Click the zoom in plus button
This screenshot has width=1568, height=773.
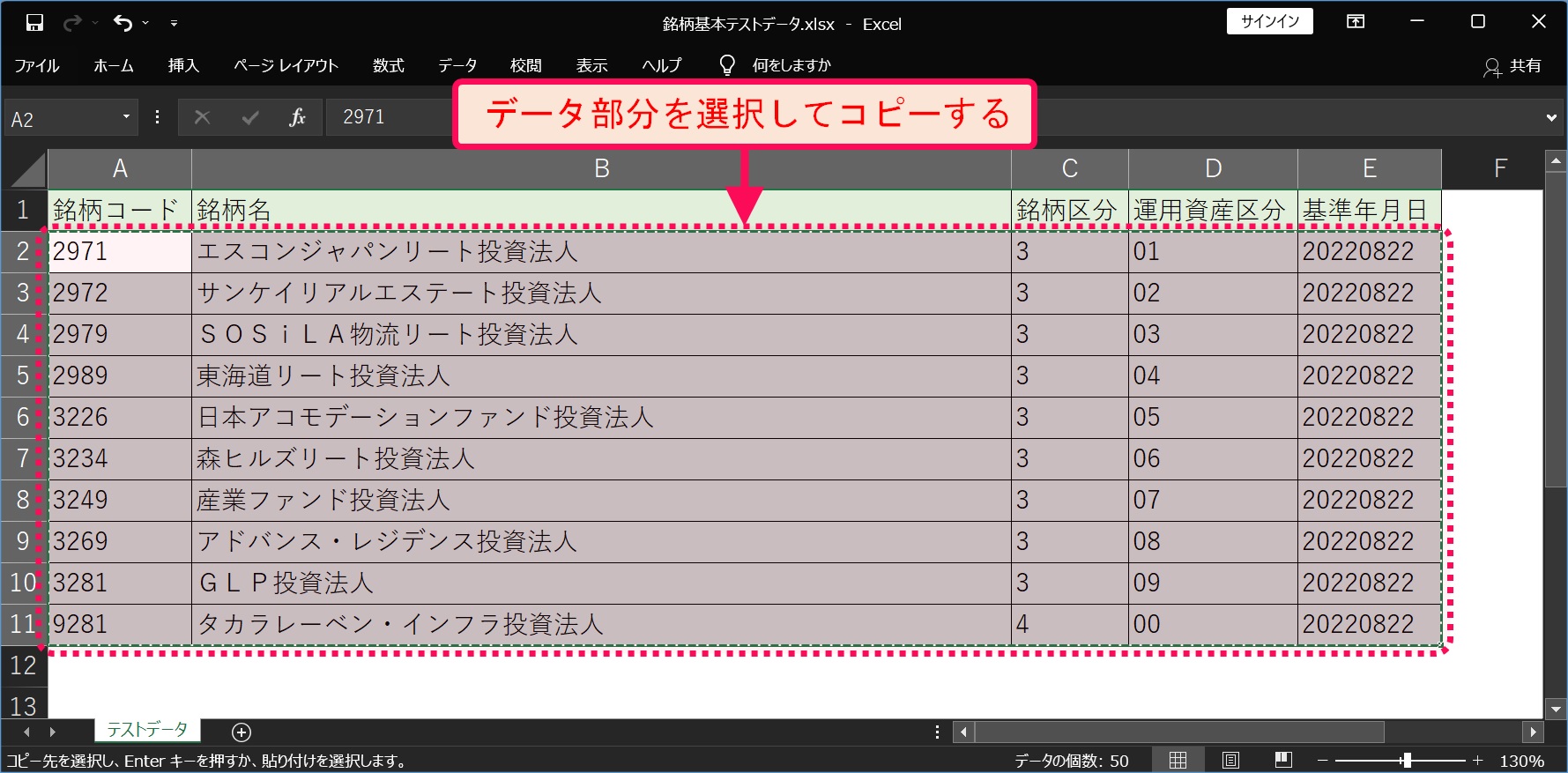pos(1478,761)
